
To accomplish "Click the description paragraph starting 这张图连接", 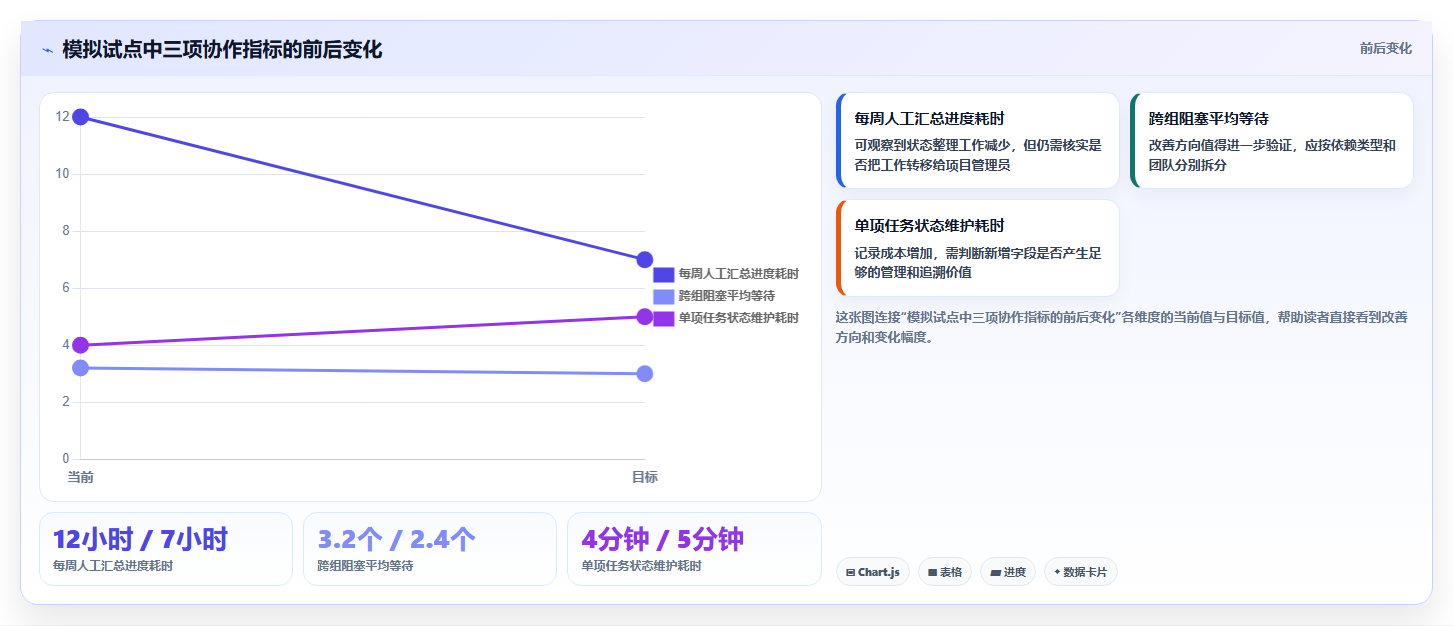I will [x=1122, y=327].
